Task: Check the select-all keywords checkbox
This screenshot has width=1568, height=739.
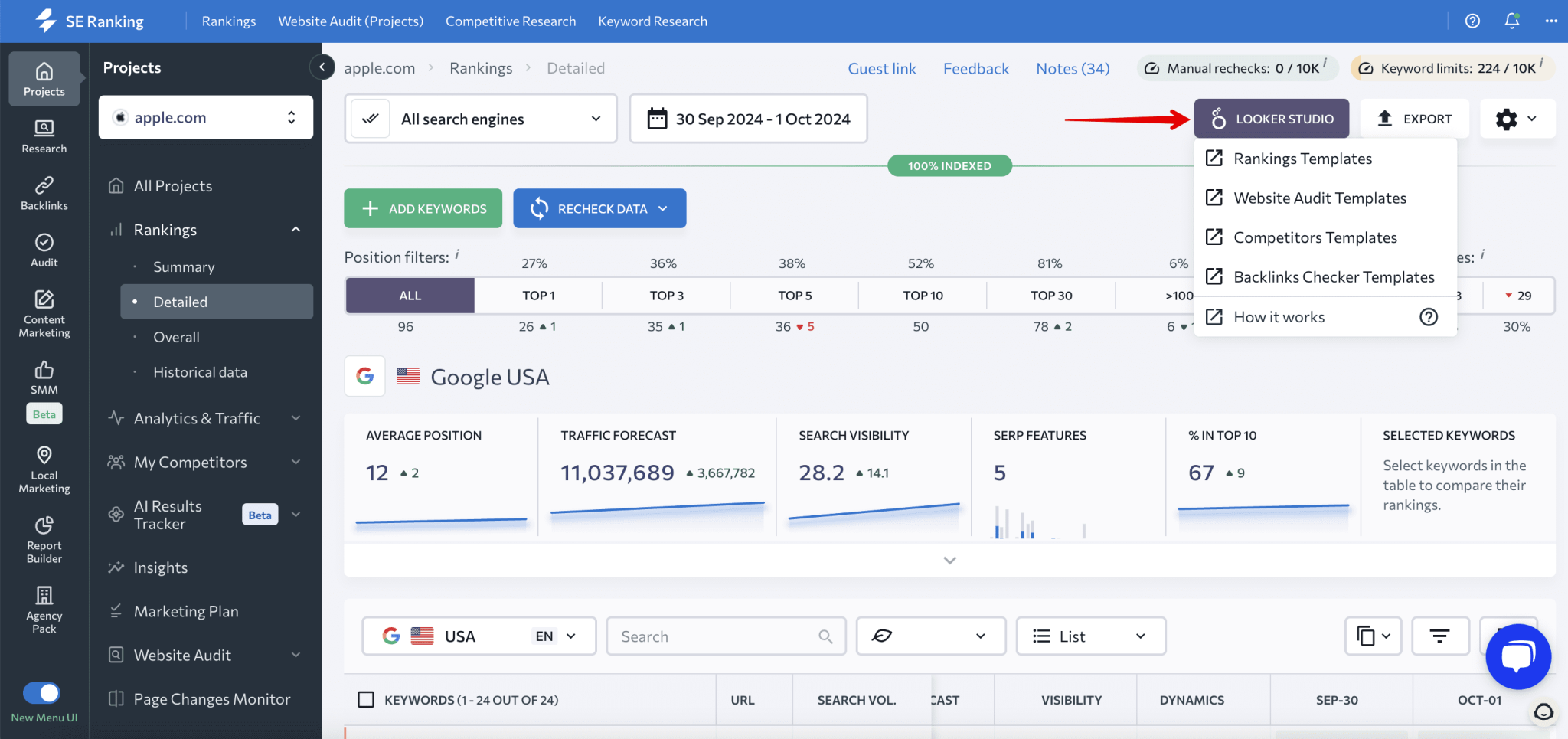Action: (x=366, y=699)
